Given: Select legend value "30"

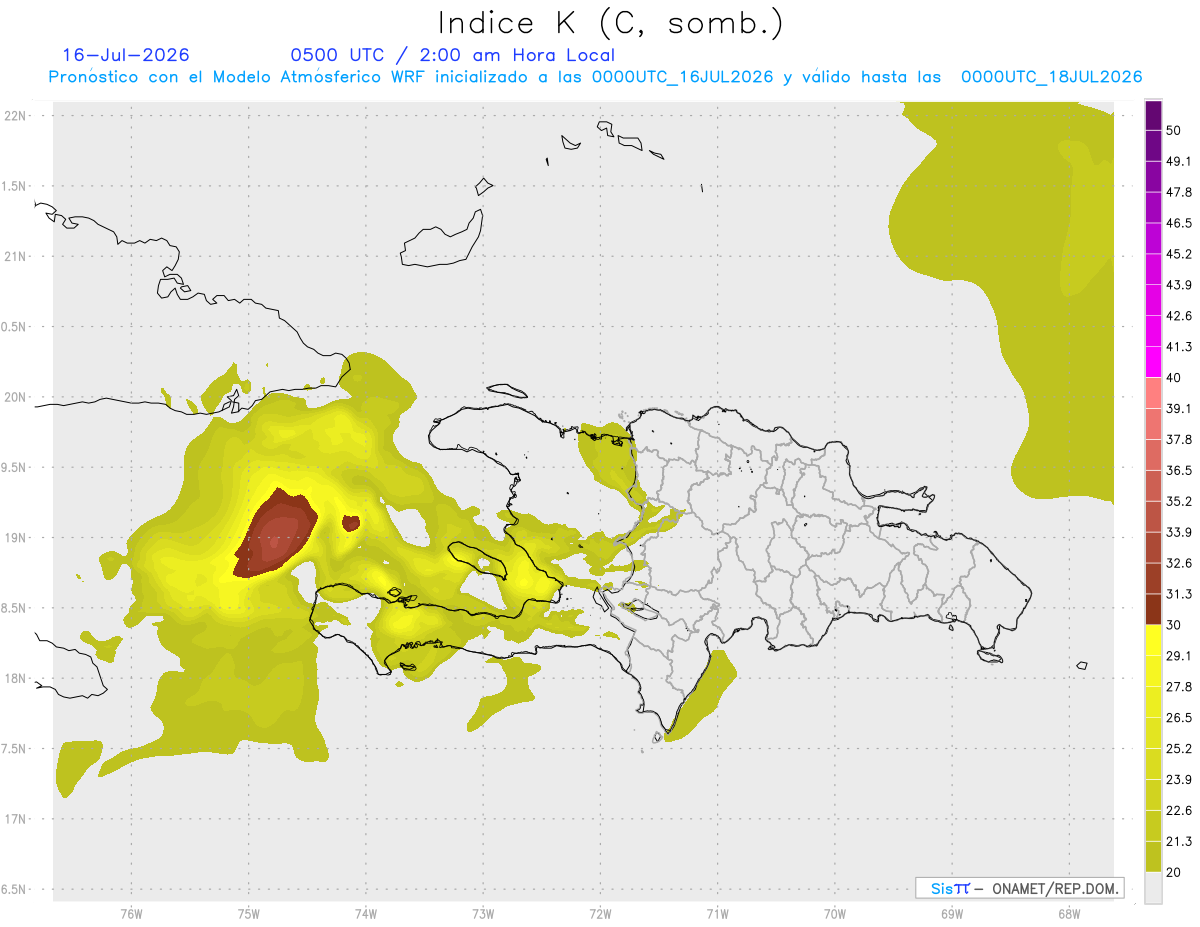Looking at the screenshot, I should pos(1174,625).
